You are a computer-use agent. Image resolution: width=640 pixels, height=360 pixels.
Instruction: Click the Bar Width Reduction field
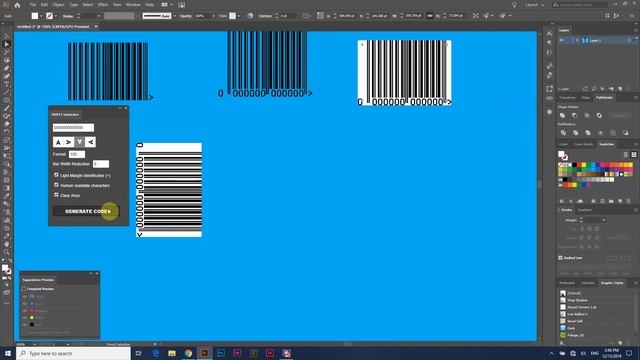coord(101,164)
